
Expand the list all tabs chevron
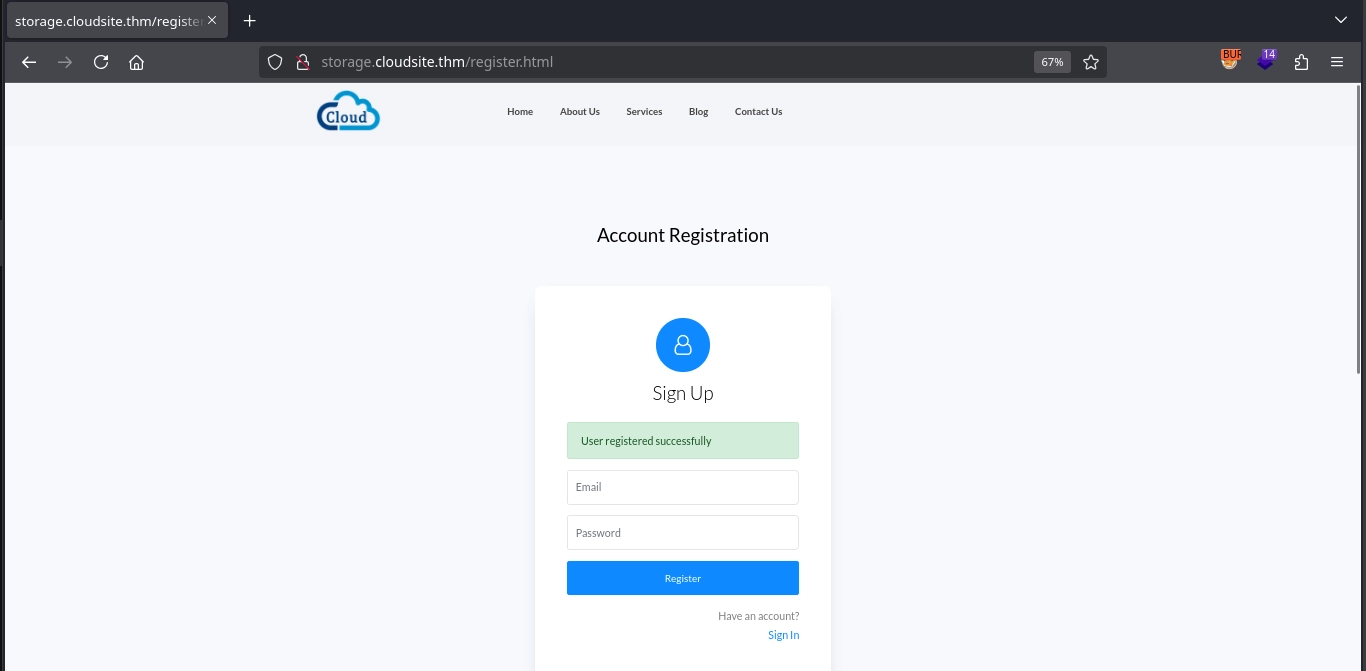[1341, 20]
